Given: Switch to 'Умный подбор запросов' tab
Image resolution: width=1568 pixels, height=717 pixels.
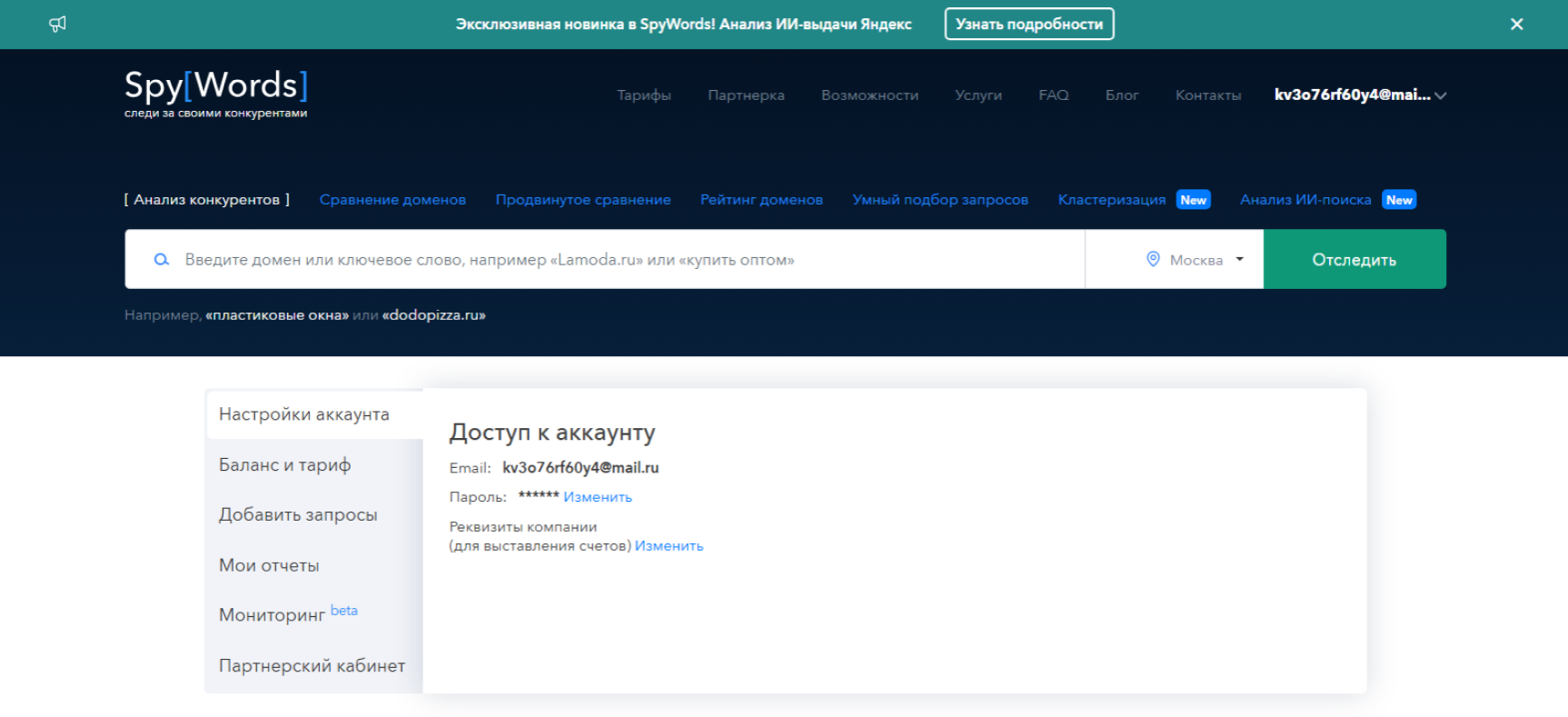Looking at the screenshot, I should 940,200.
